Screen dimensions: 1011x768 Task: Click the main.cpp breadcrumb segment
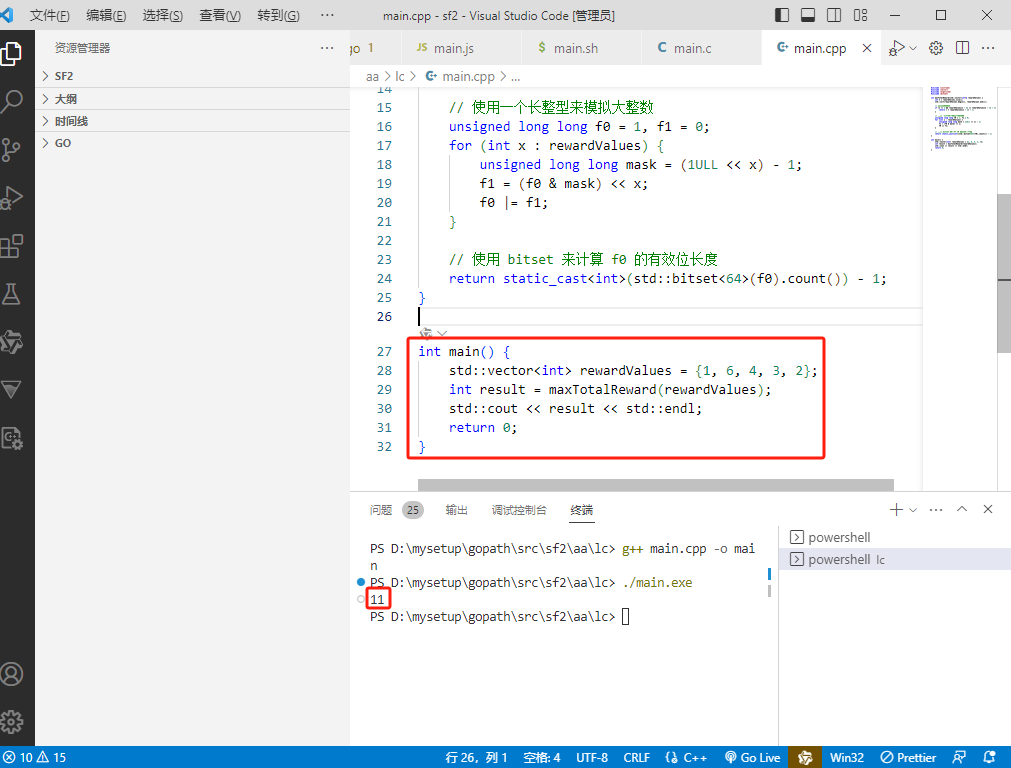click(460, 77)
